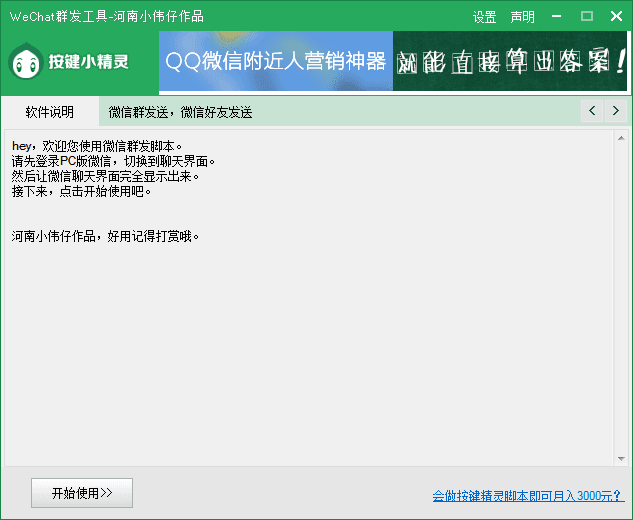Click the scrollbar up arrow
633x520 pixels.
point(621,138)
